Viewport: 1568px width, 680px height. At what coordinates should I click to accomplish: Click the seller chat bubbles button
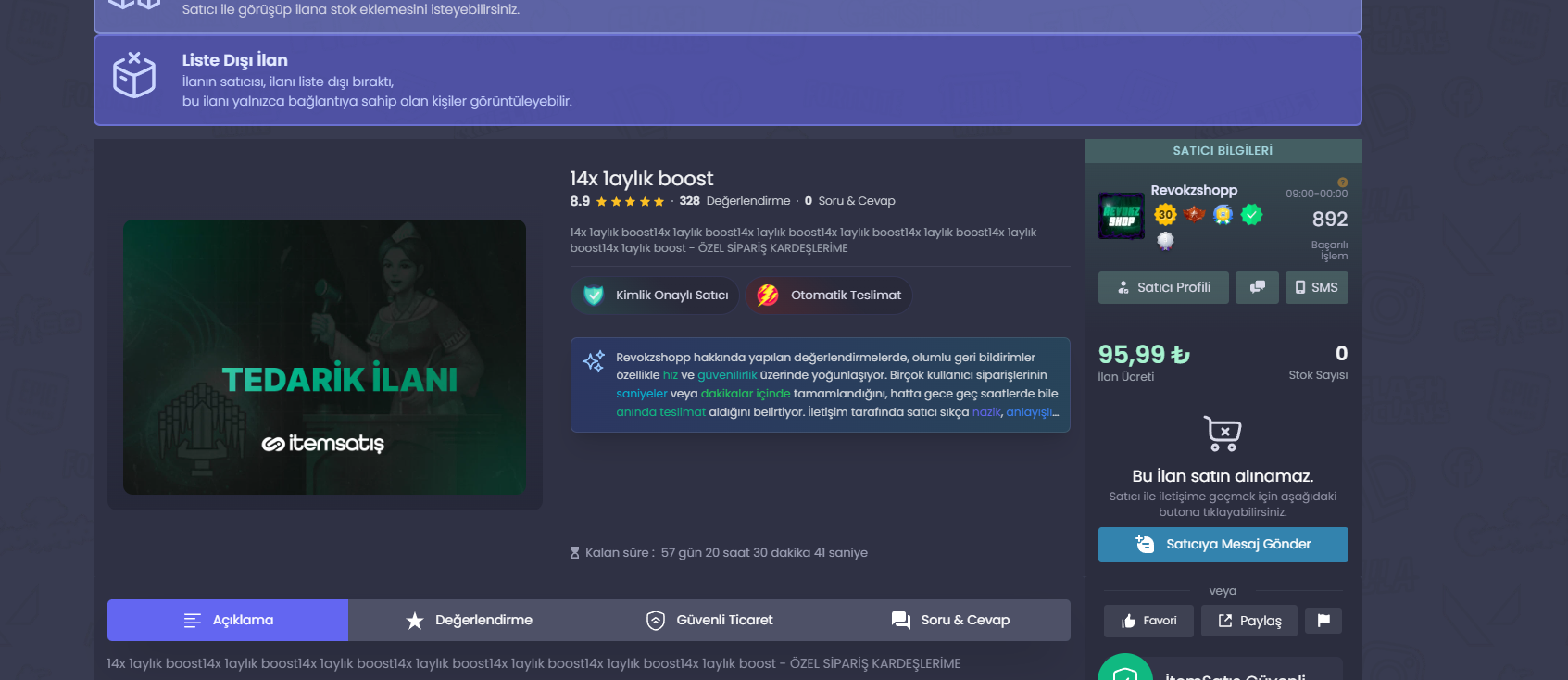click(1257, 287)
